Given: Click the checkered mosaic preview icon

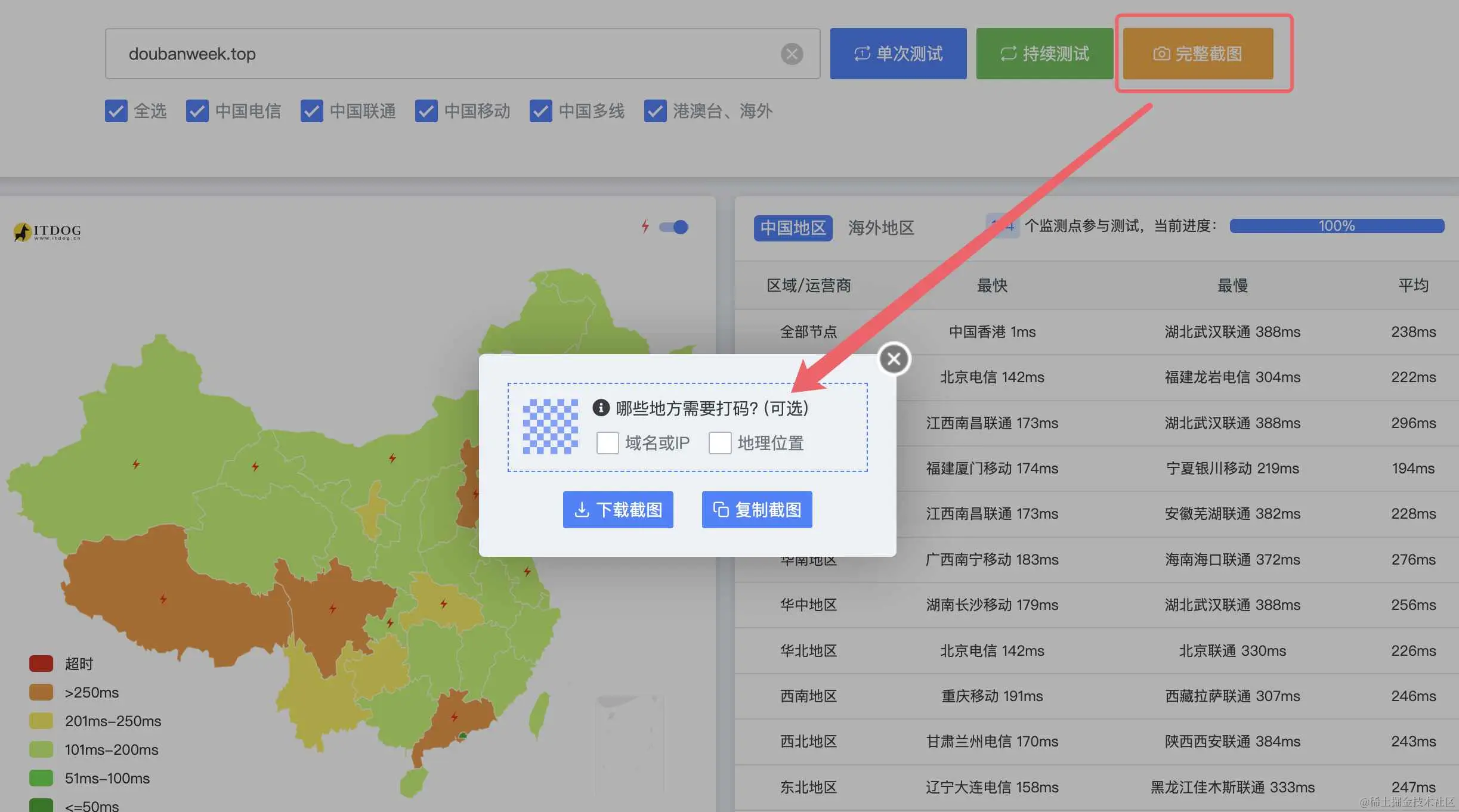Looking at the screenshot, I should pos(550,426).
